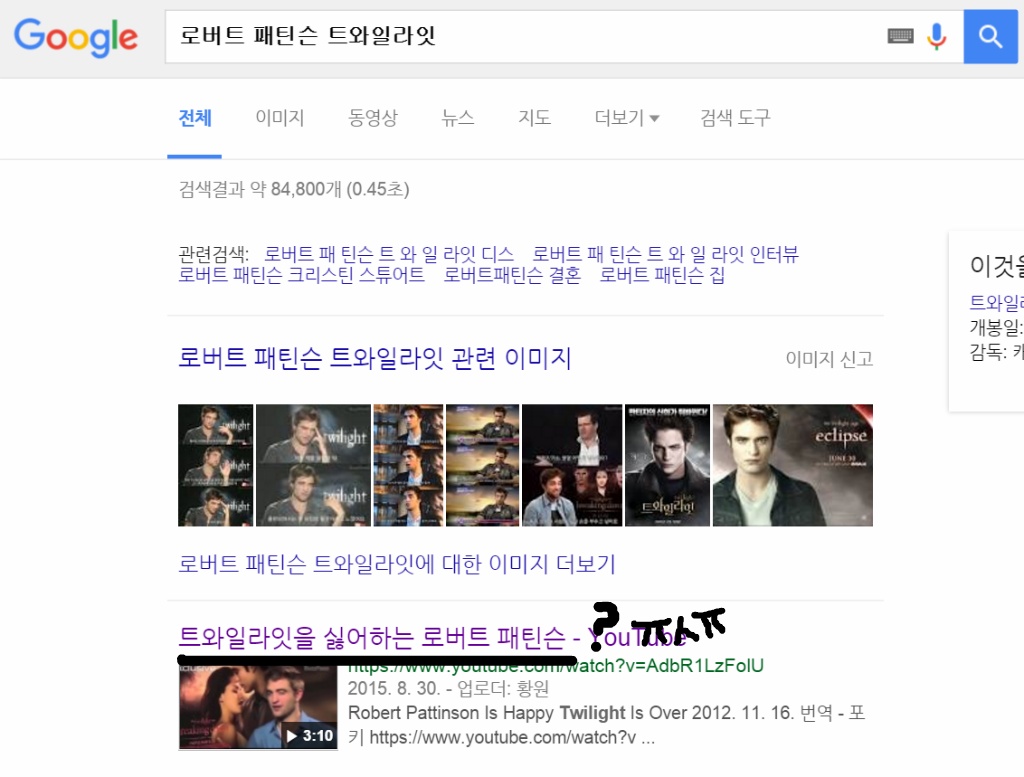Expand the 더보기 dropdown
1024x777 pixels.
coord(626,118)
